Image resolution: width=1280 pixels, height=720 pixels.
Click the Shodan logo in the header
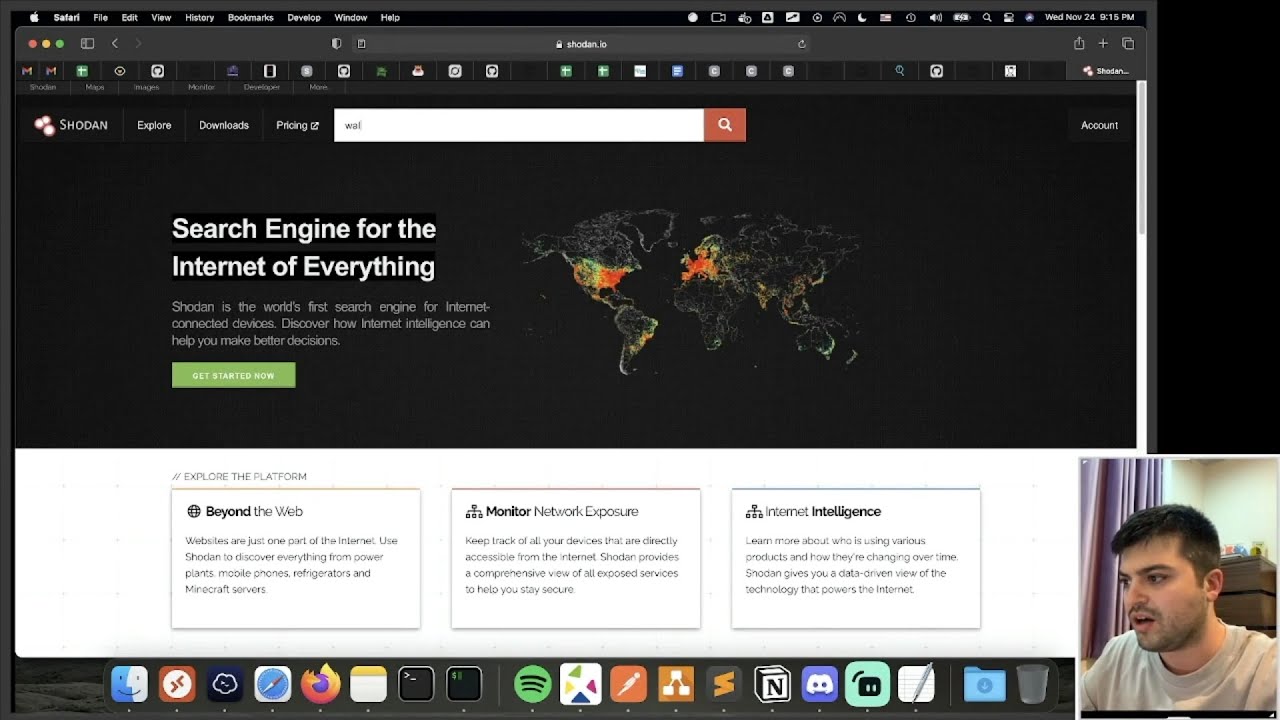point(71,125)
